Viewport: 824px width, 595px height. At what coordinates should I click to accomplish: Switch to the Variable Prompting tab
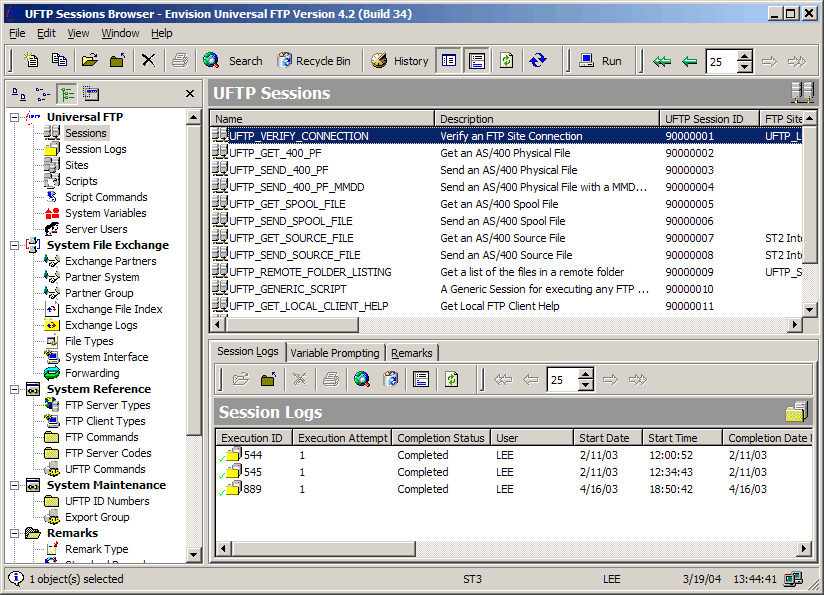(335, 353)
